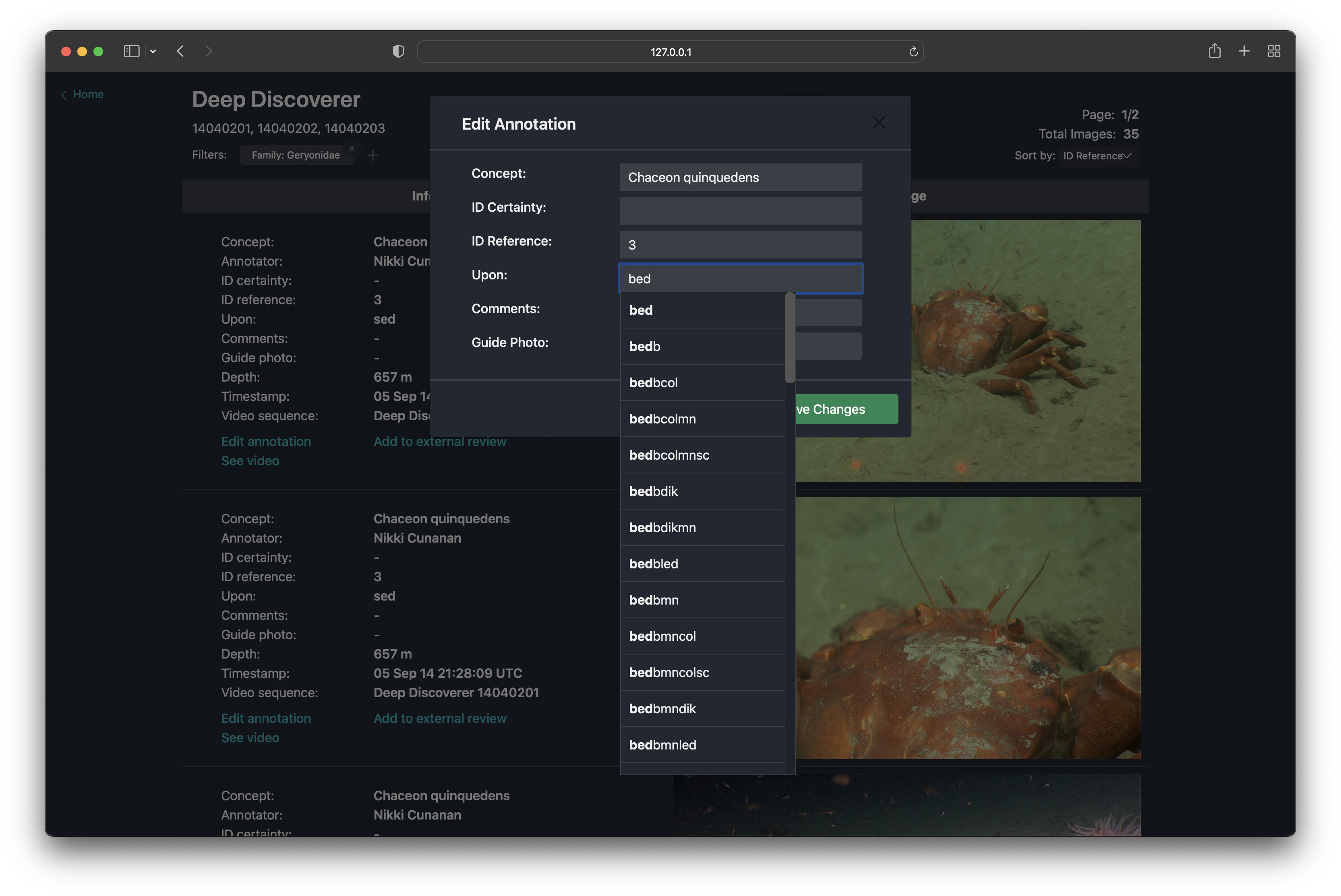Open the Share icon in toolbar
The image size is (1341, 896).
click(1214, 52)
